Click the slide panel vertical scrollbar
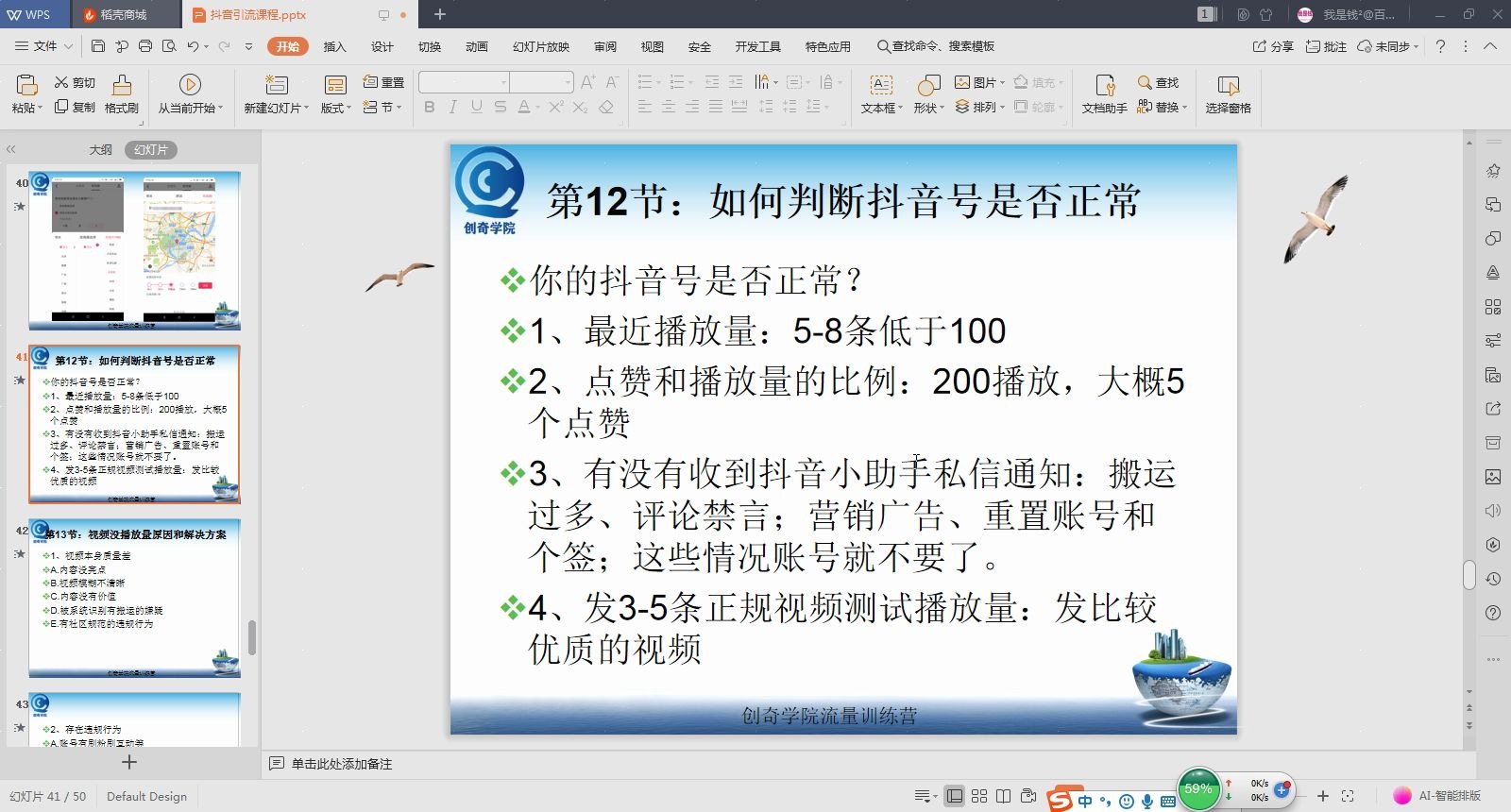This screenshot has height=812, width=1511. (252, 637)
